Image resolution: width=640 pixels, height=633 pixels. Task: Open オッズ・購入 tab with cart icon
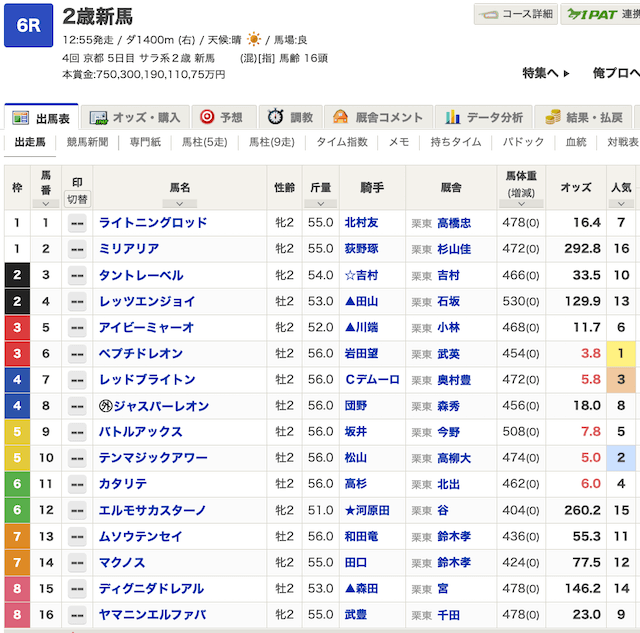point(136,118)
